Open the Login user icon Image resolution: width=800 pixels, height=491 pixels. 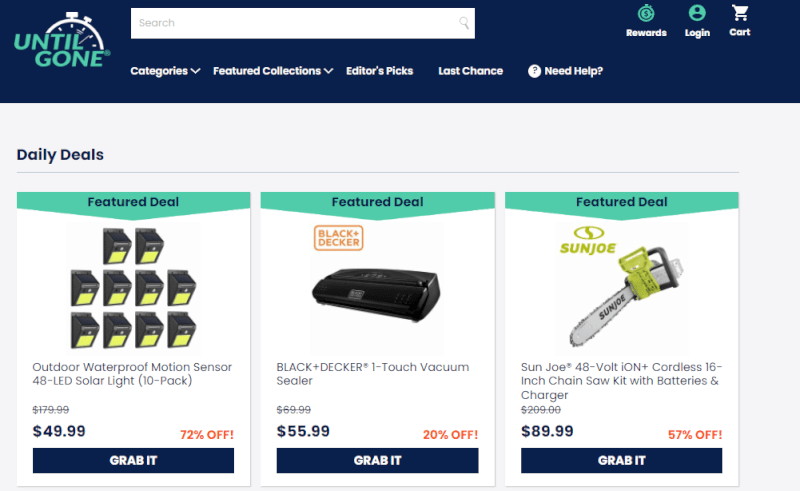coord(697,13)
